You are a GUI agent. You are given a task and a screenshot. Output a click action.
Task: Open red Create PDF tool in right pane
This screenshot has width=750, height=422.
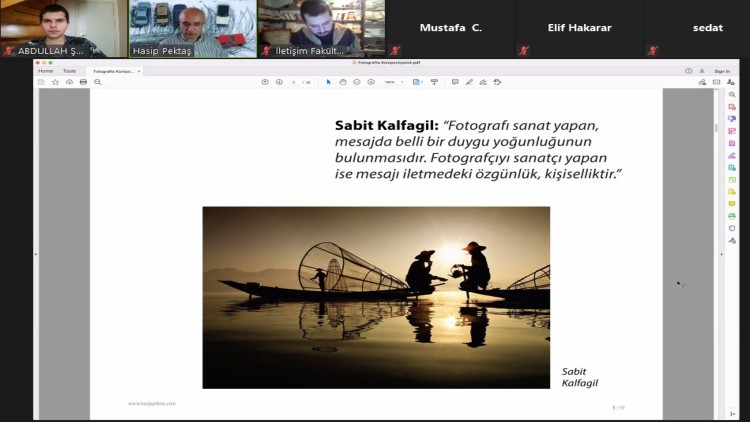(x=732, y=107)
